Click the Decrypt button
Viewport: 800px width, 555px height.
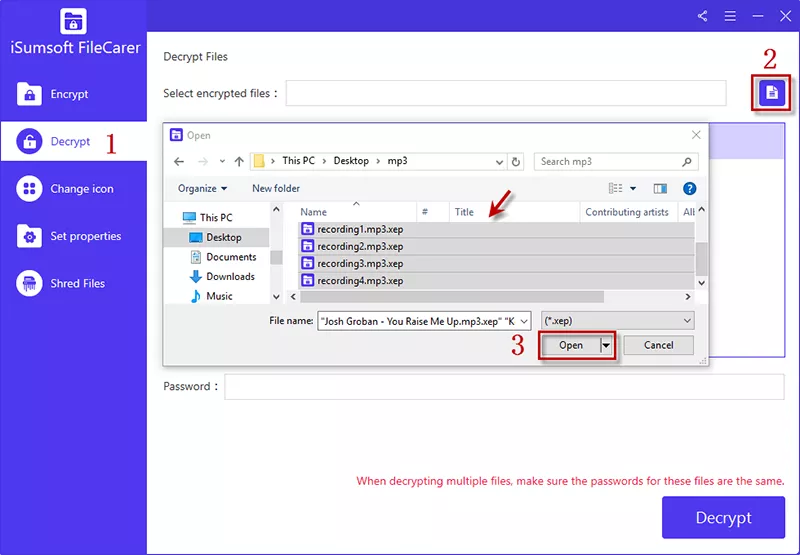click(x=723, y=518)
